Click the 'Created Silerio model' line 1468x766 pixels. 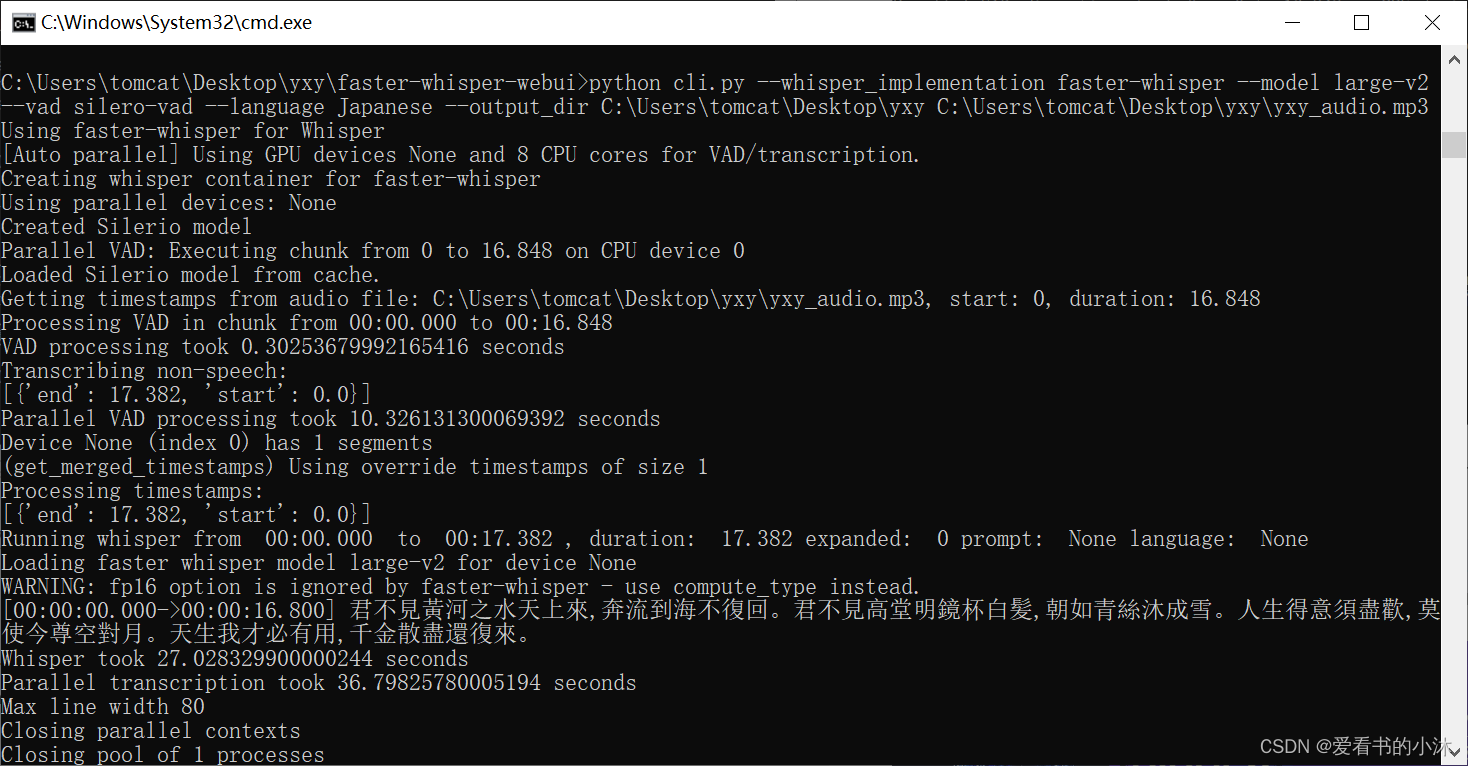(x=127, y=227)
